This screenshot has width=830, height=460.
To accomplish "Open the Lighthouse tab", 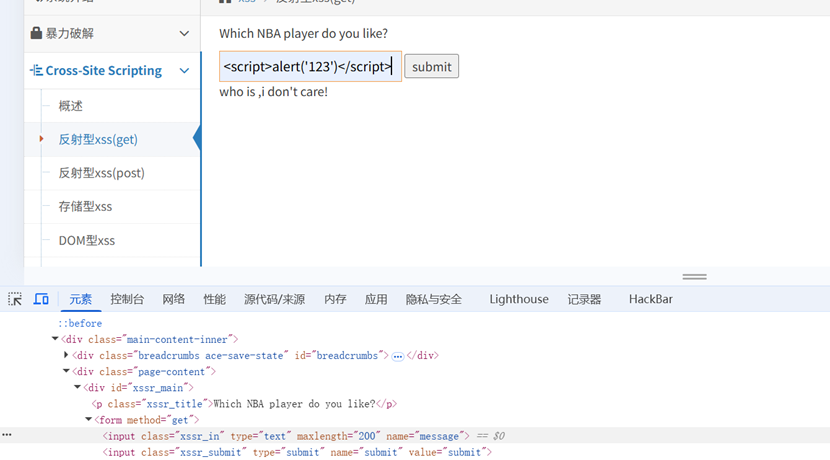I will click(x=519, y=299).
